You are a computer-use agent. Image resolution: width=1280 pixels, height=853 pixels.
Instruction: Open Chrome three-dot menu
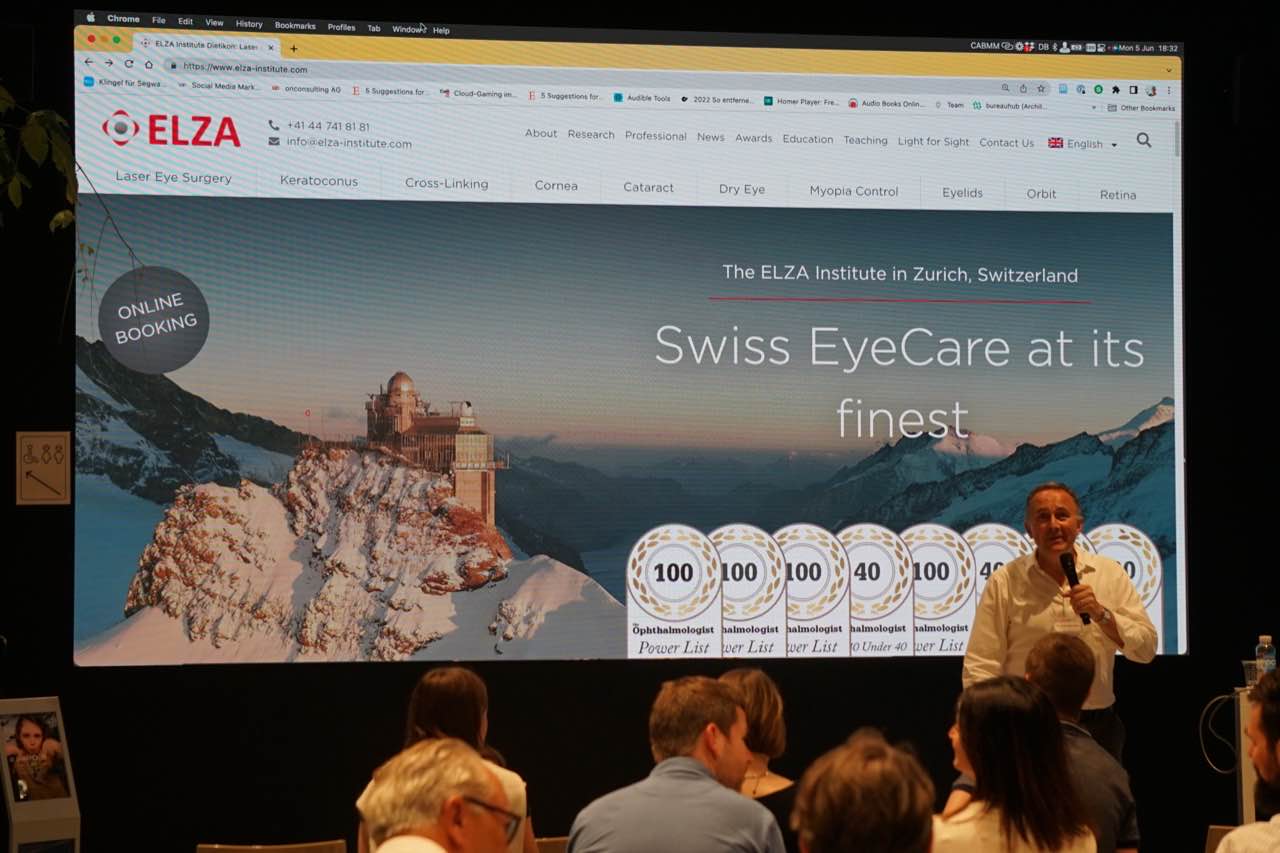click(x=1169, y=91)
